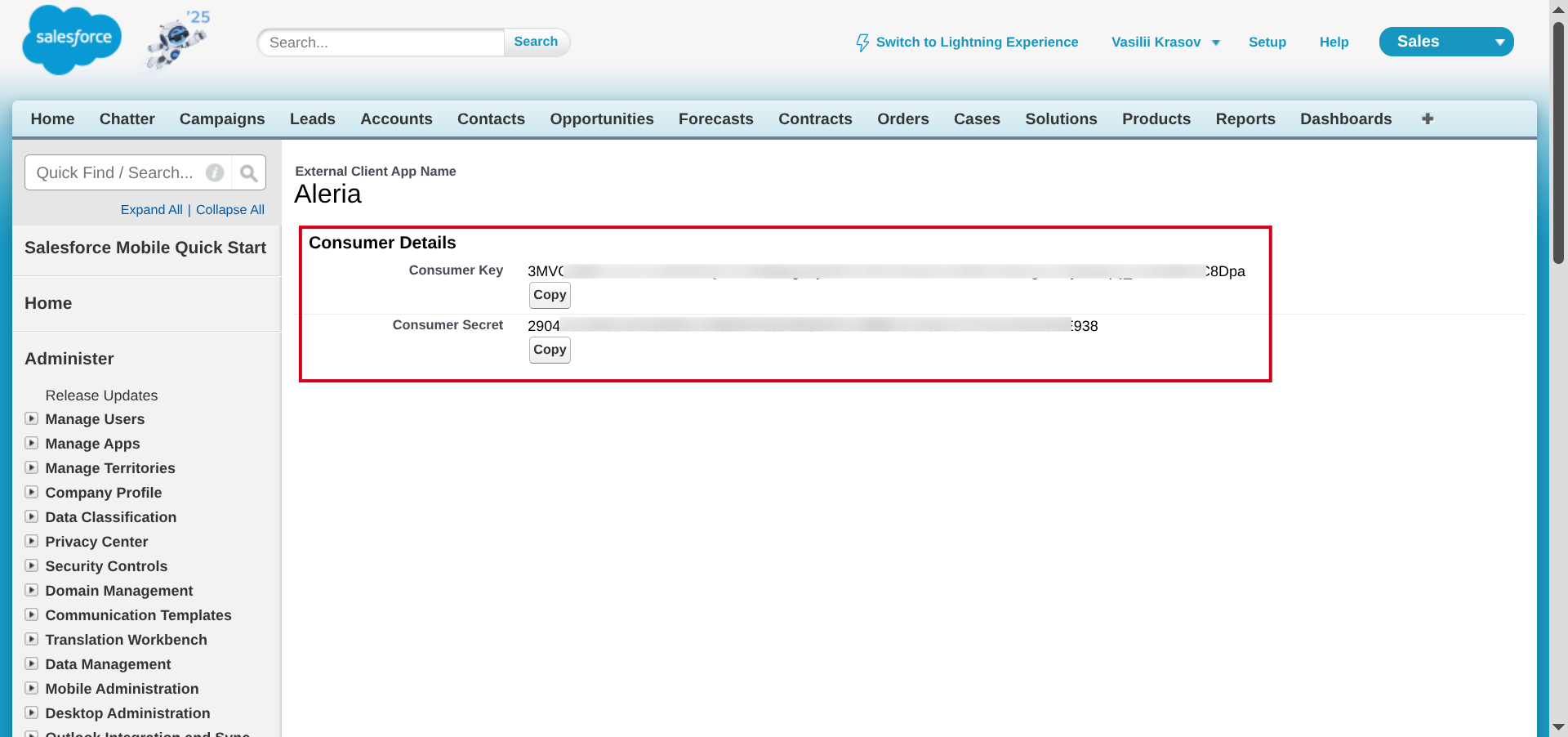Viewport: 1568px width, 737px height.
Task: Expand the Domain Management node
Action: coord(32,590)
